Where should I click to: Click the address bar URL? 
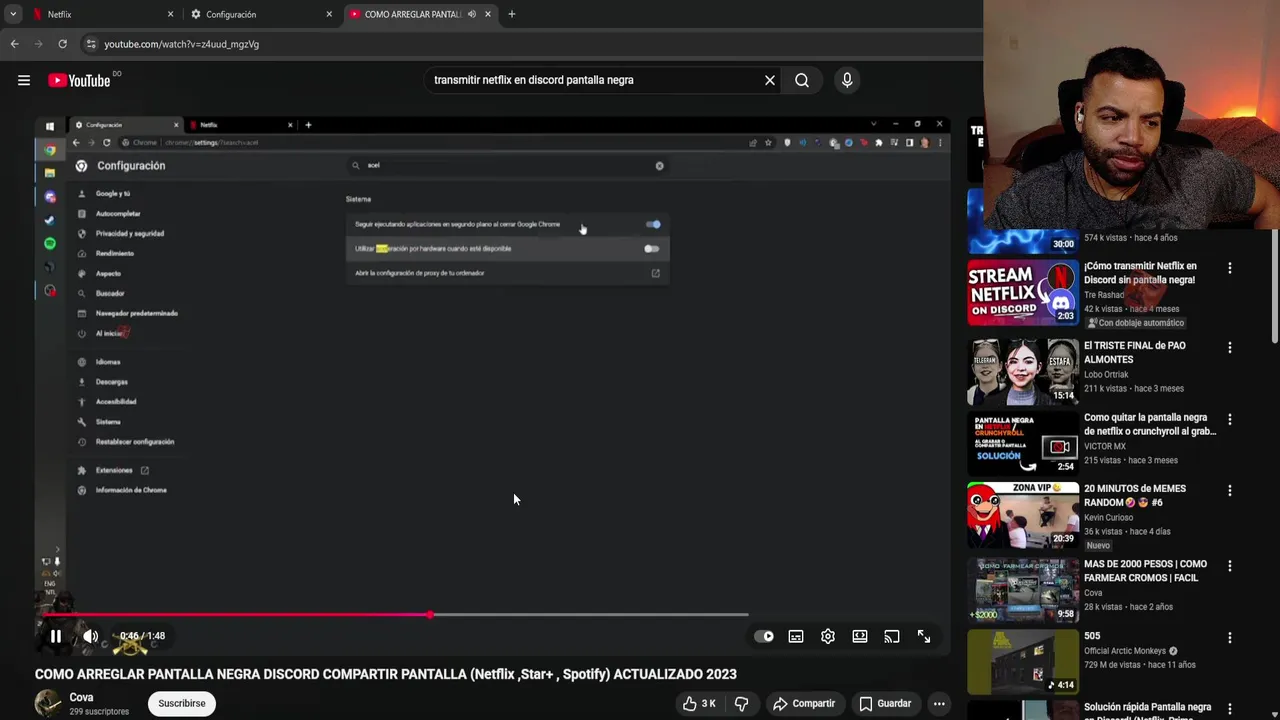pyautogui.click(x=182, y=44)
